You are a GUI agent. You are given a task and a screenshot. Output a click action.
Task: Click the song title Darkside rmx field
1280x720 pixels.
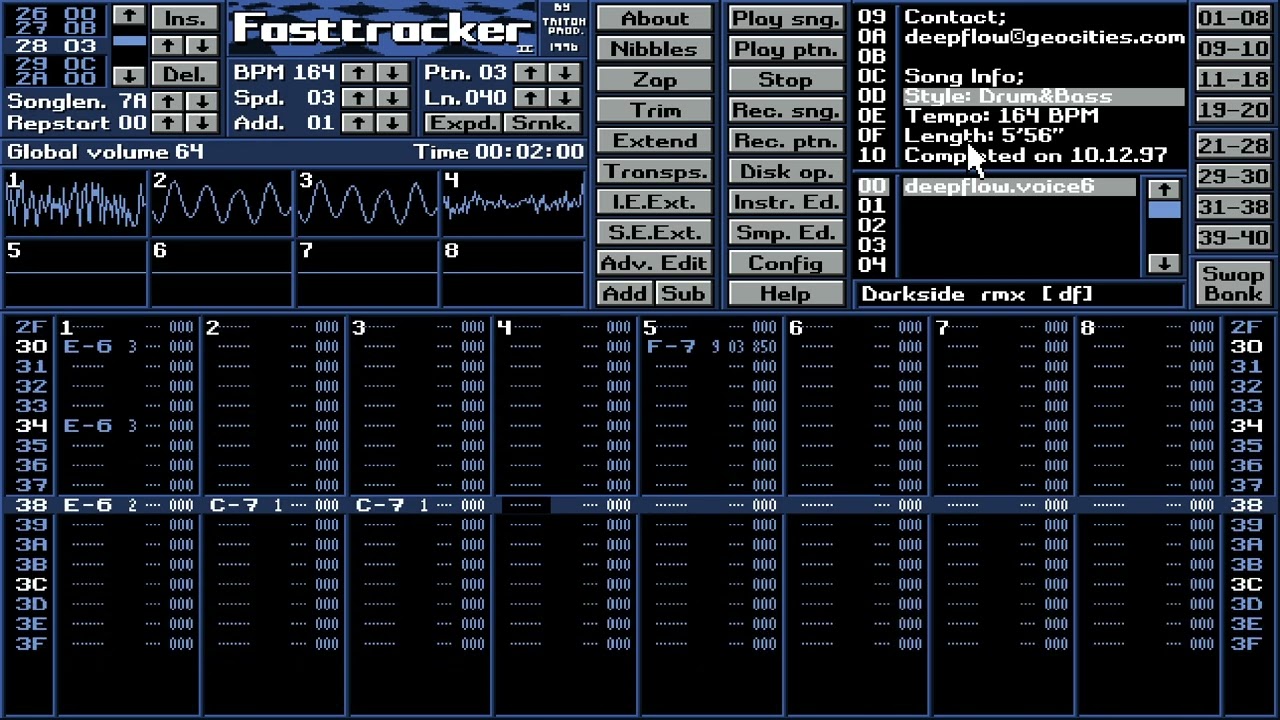coord(1020,294)
